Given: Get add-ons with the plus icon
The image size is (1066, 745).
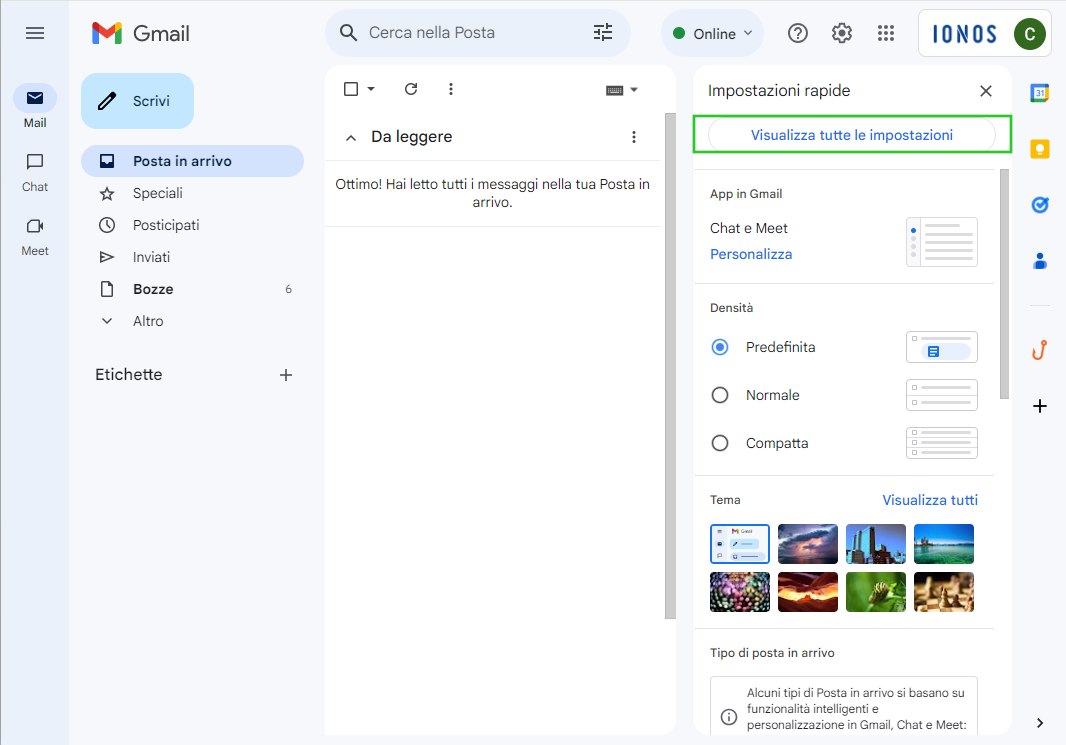Looking at the screenshot, I should click(x=1039, y=406).
